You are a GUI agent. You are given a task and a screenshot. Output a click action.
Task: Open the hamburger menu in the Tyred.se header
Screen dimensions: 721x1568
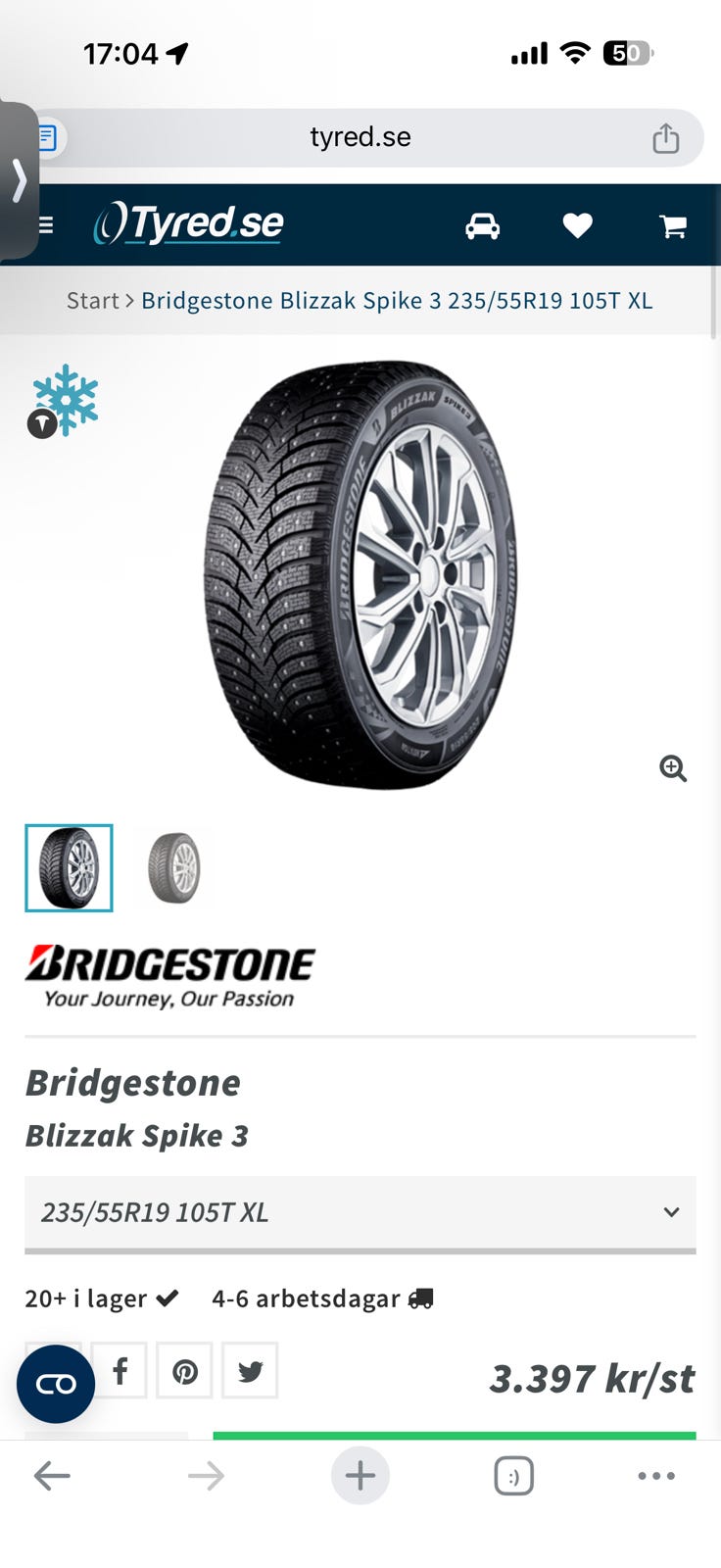tap(45, 225)
